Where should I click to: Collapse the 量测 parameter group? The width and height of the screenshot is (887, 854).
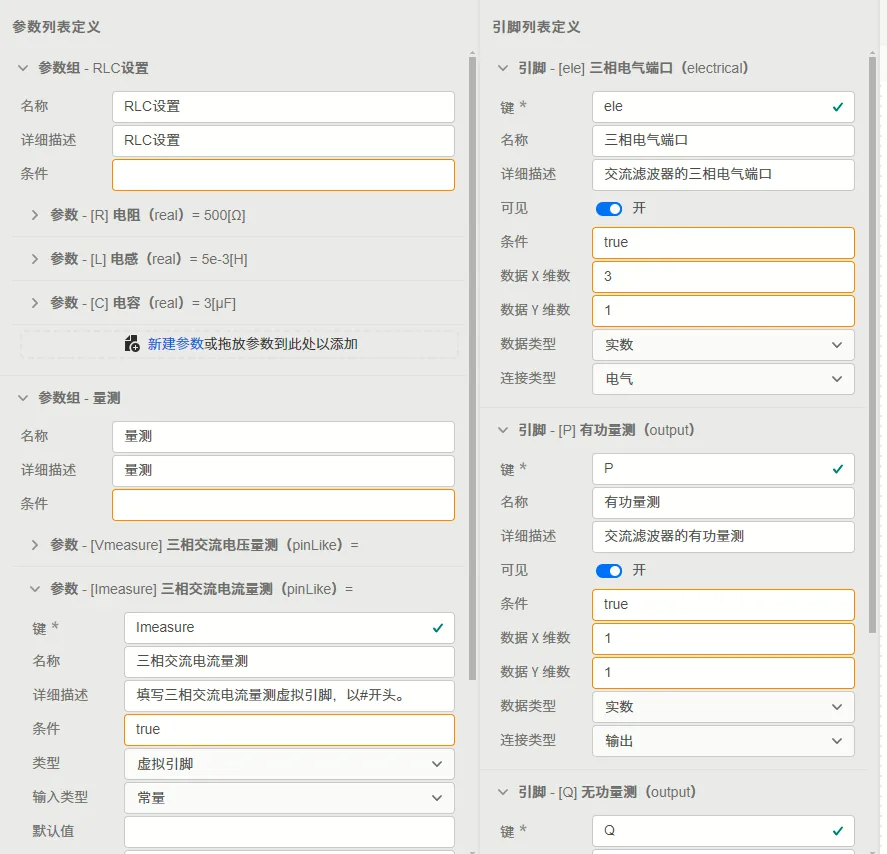23,398
